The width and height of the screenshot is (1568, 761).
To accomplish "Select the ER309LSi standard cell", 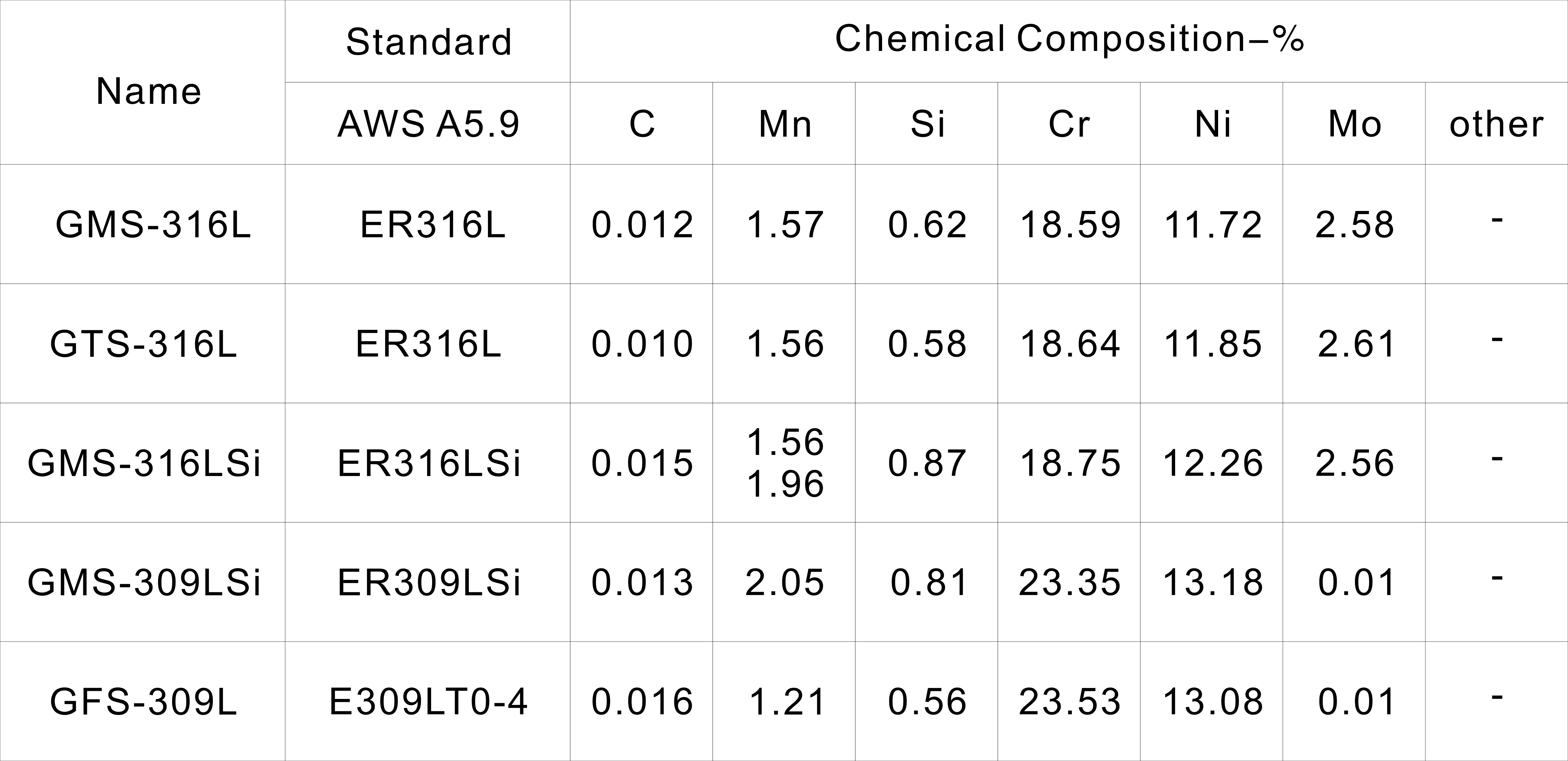I will pyautogui.click(x=429, y=583).
